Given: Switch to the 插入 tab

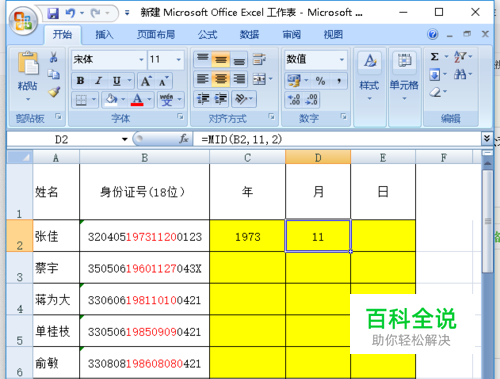Looking at the screenshot, I should coord(104,34).
